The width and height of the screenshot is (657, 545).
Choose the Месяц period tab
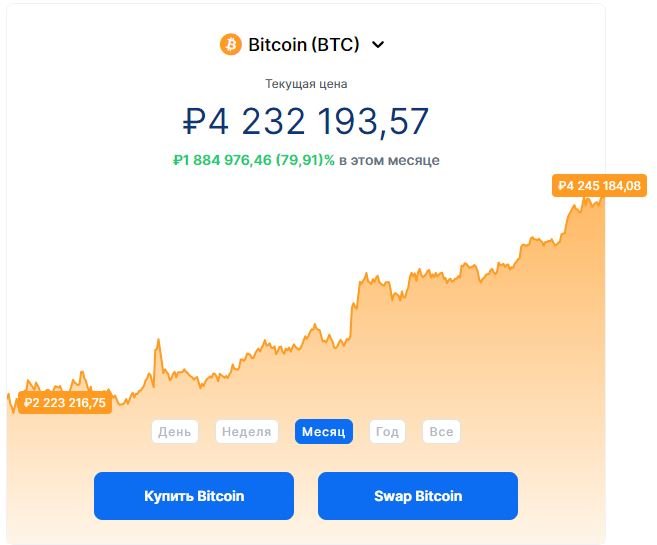tap(323, 431)
